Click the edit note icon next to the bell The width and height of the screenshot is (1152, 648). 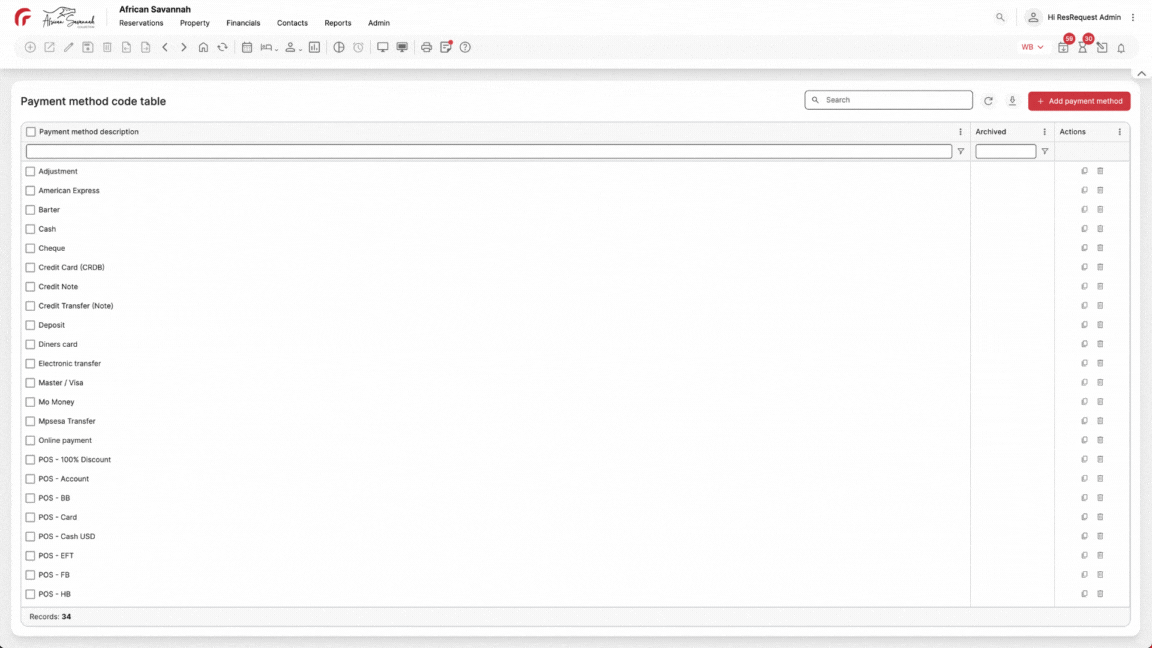1102,47
